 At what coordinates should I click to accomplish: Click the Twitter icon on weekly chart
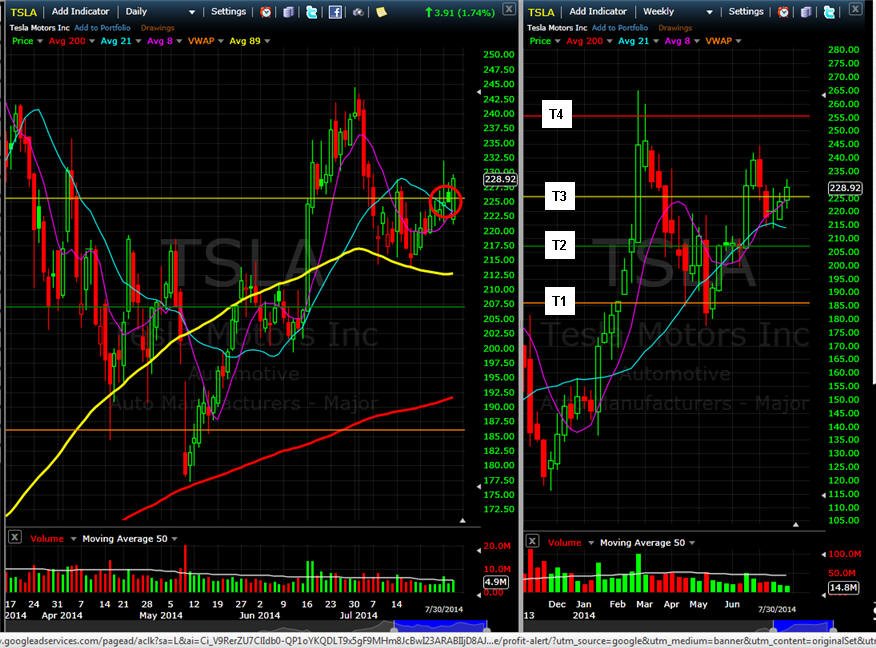(x=829, y=12)
